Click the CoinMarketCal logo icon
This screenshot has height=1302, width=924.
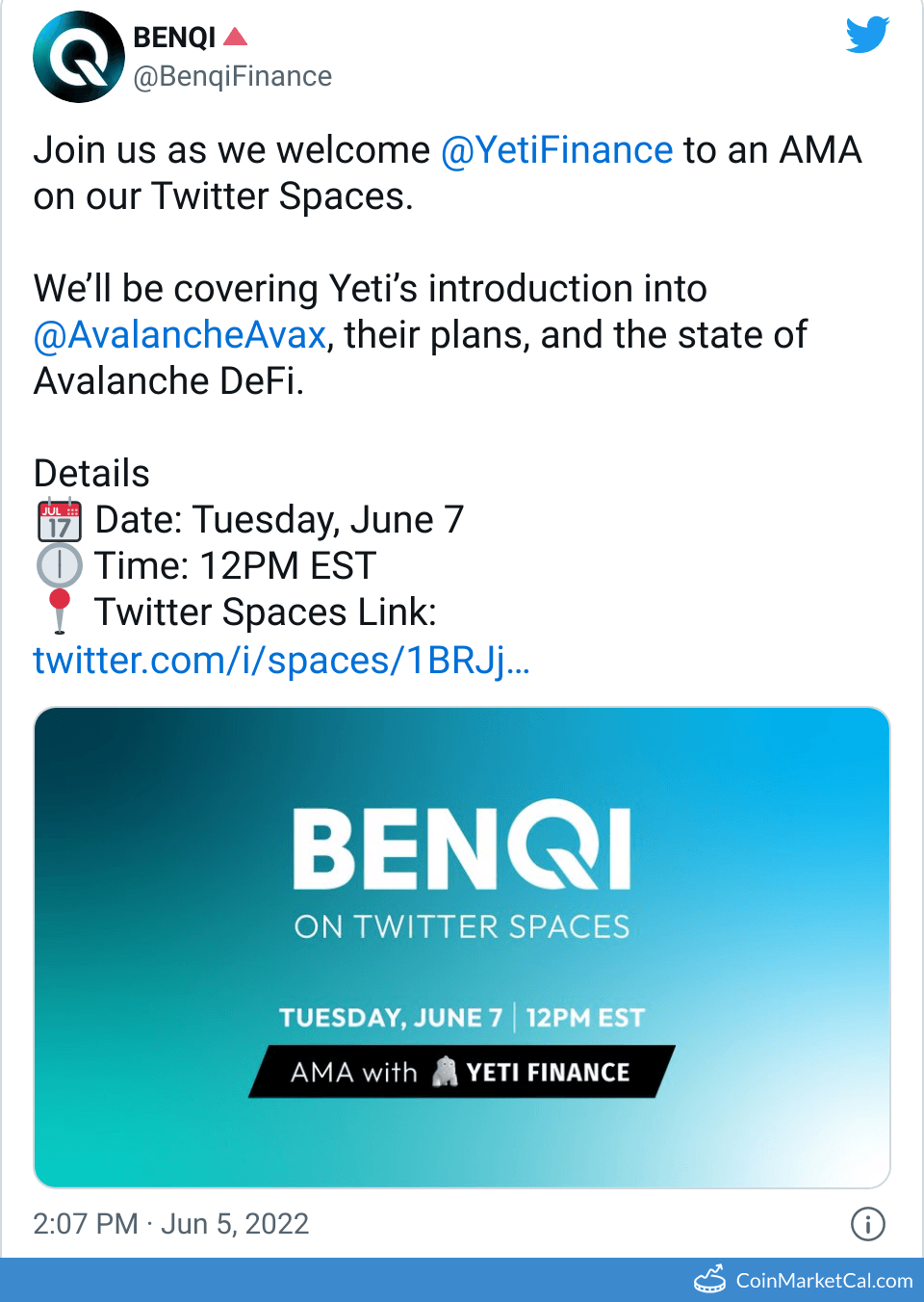[x=710, y=1280]
